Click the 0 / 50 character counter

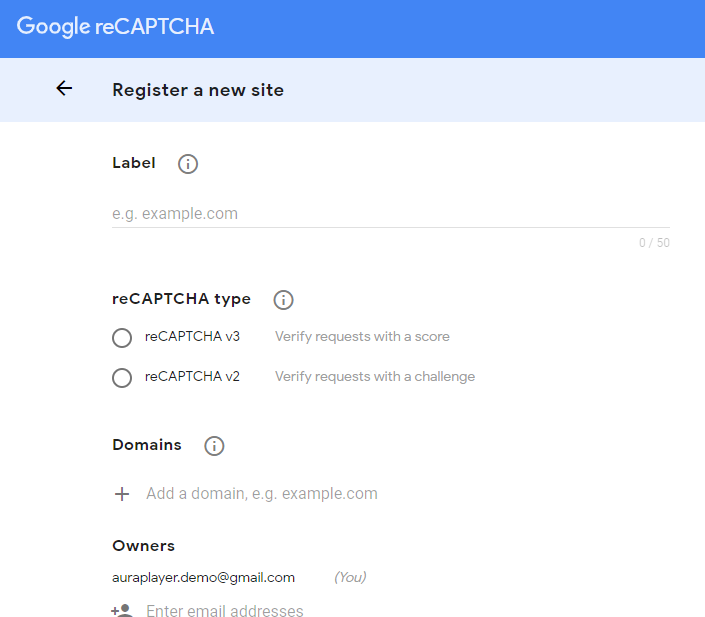654,243
